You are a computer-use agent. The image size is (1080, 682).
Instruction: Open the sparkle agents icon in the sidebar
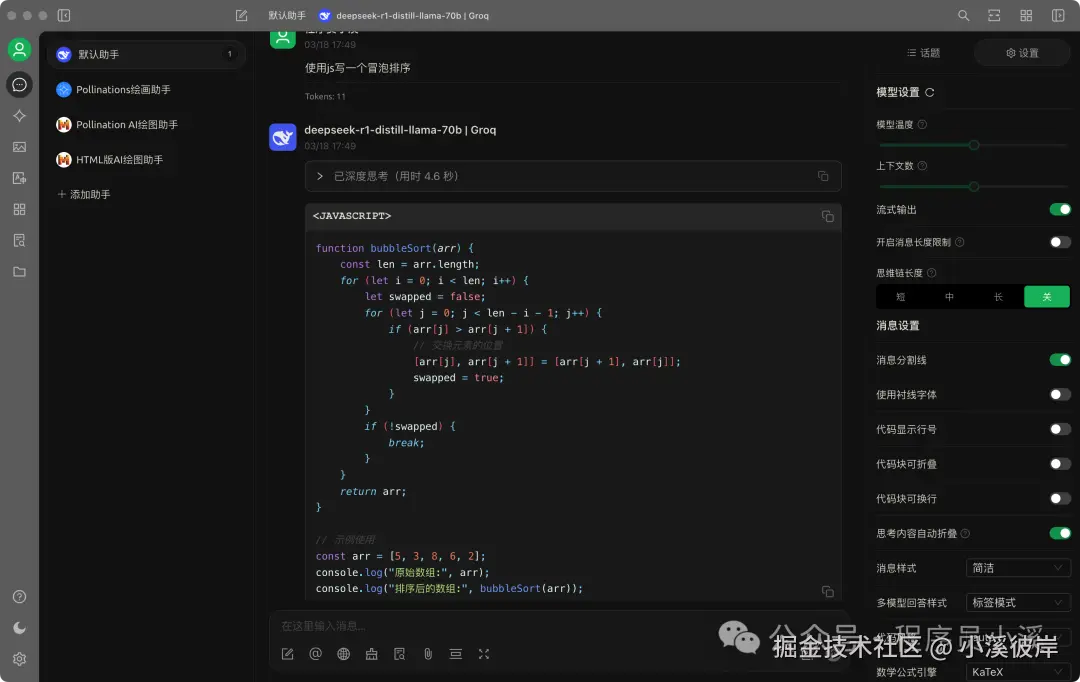(19, 116)
